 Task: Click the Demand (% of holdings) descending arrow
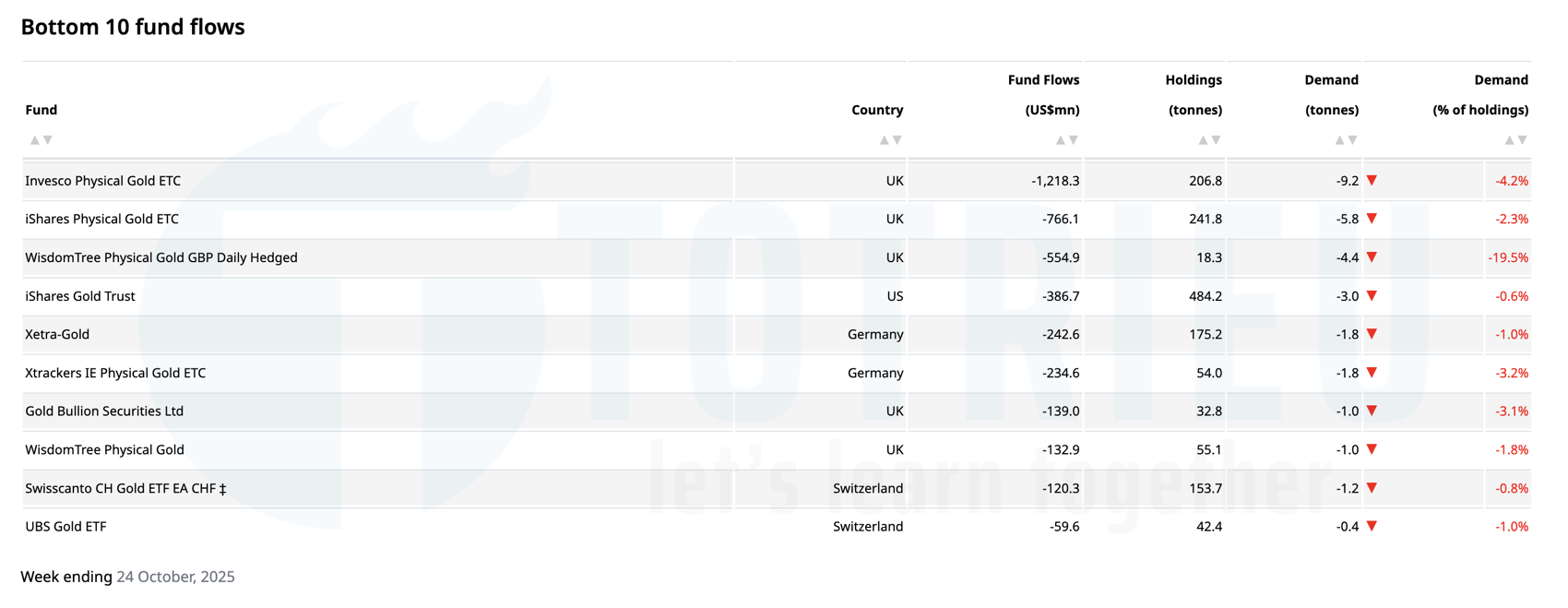1523,139
